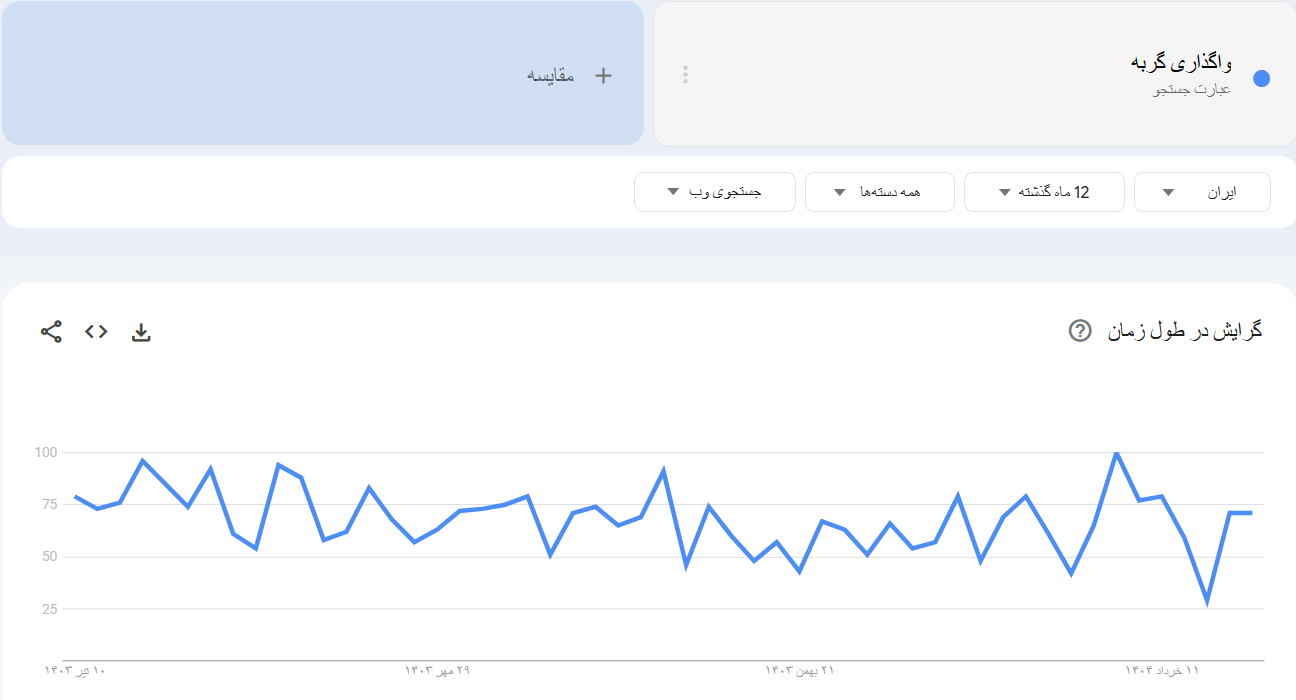Expand the 12 ماه گذشته time range dropdown
This screenshot has width=1296, height=700.
click(x=1044, y=192)
